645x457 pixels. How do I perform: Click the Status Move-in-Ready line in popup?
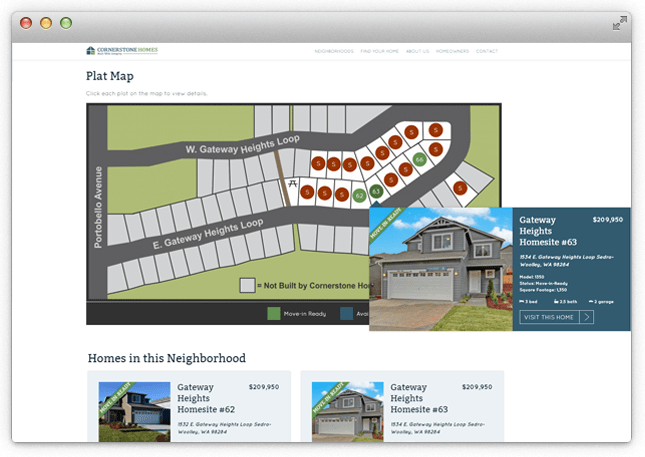[543, 283]
